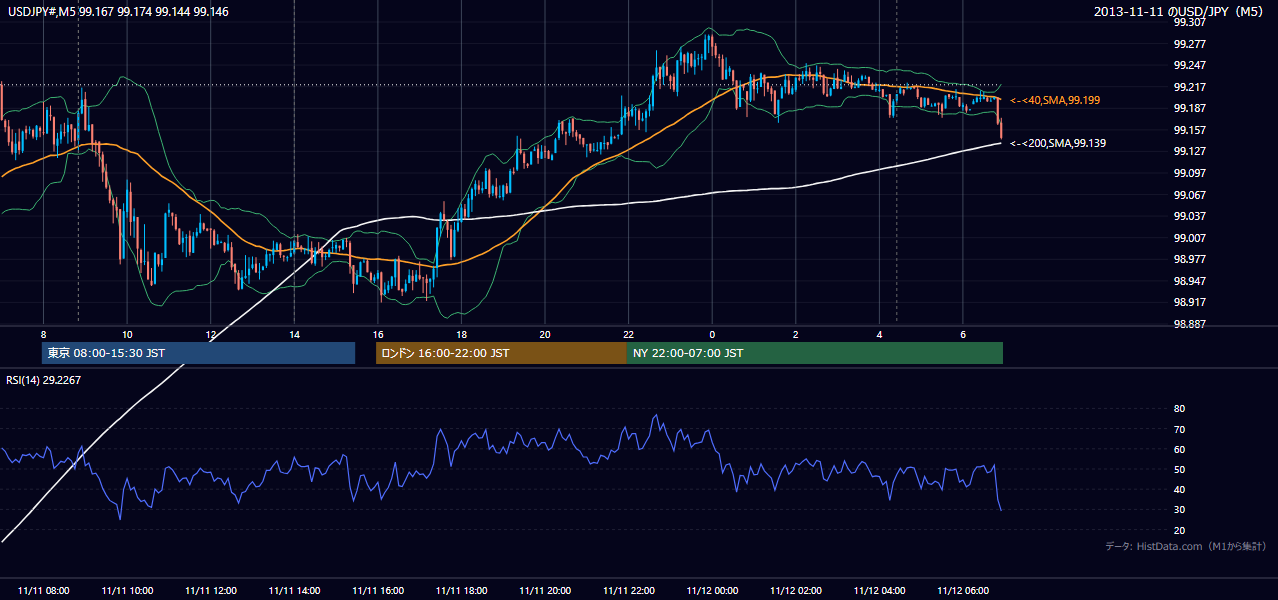The height and width of the screenshot is (600, 1278).
Task: Click hour label 16 under price chart
Action: (377, 334)
